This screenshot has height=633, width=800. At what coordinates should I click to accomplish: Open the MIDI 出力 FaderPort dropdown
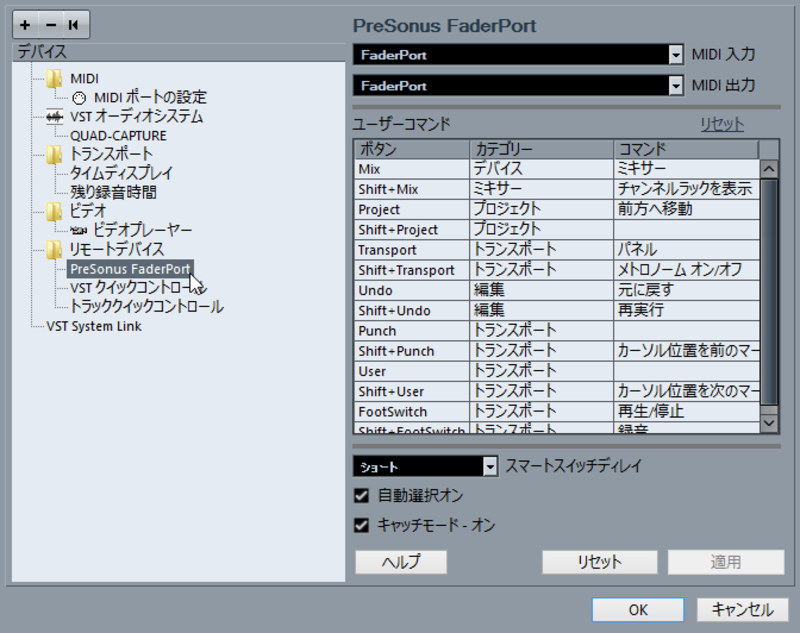518,86
